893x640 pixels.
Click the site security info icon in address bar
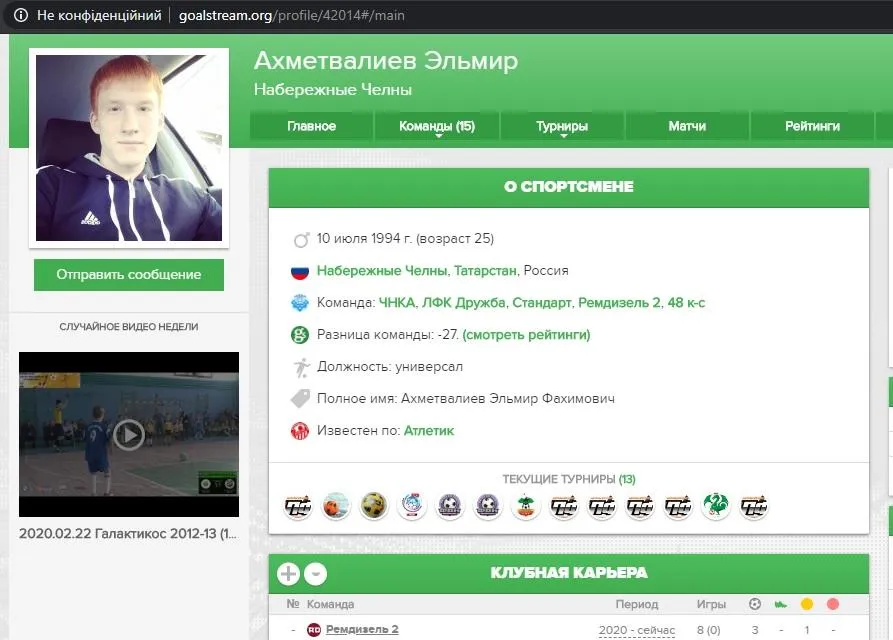[x=19, y=17]
